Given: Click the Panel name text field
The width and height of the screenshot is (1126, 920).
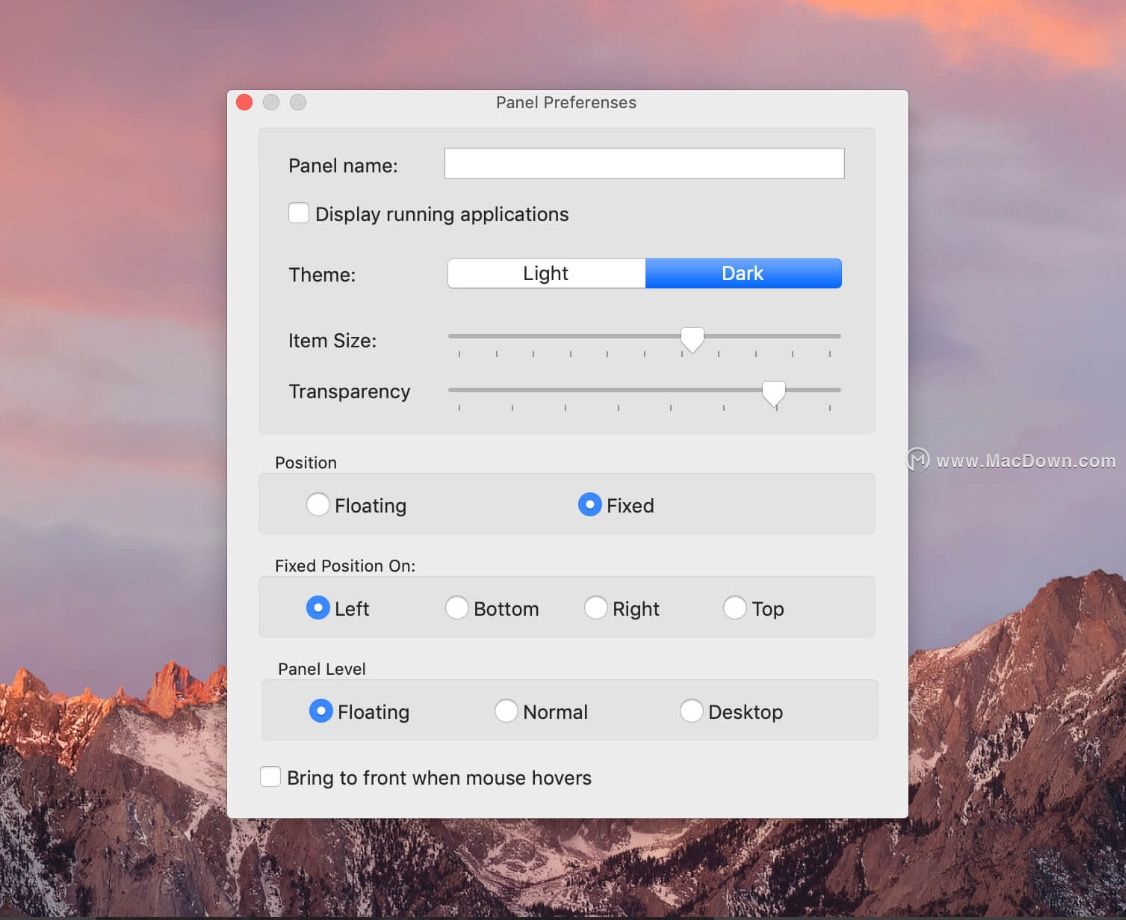Looking at the screenshot, I should (644, 164).
